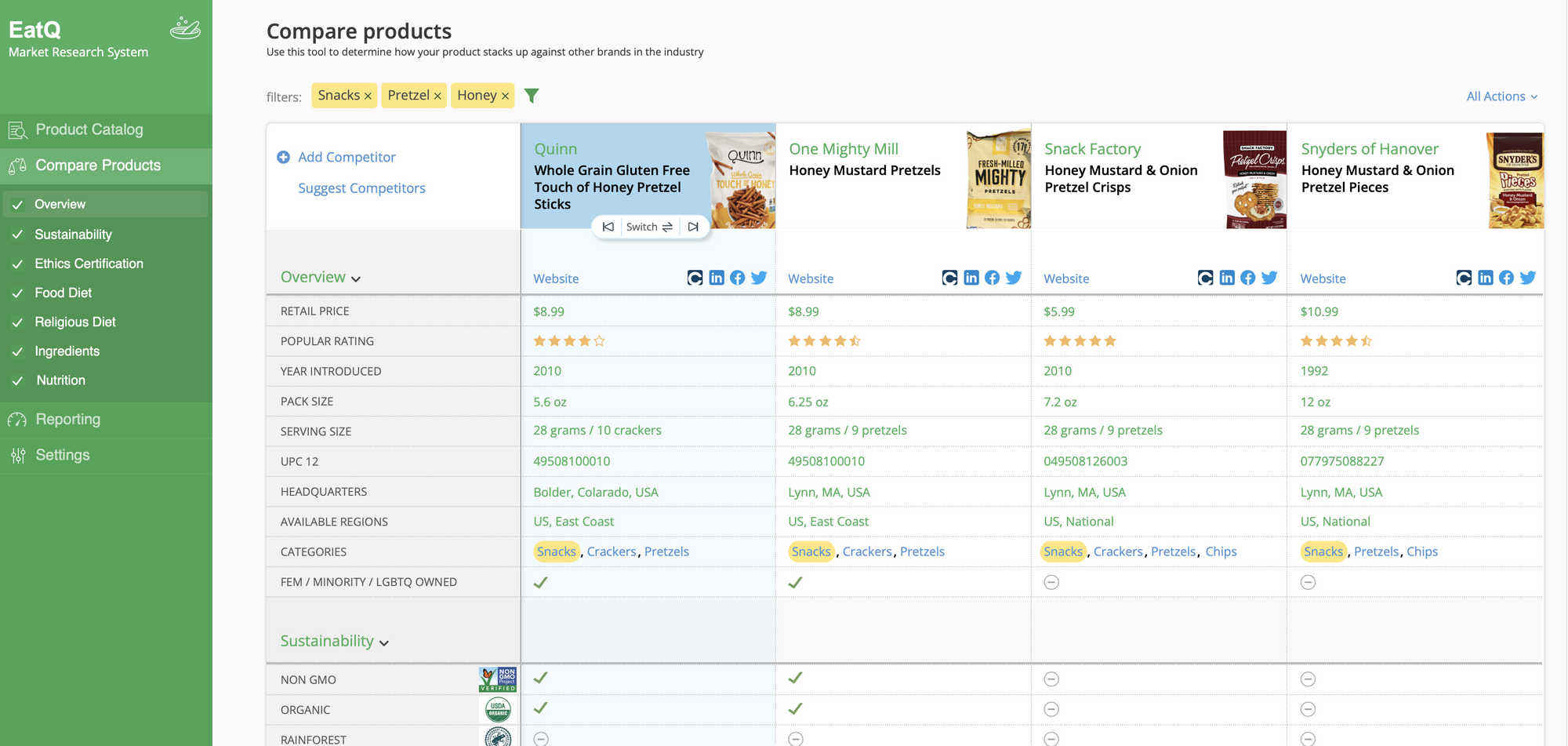
Task: Open Reporting in the sidebar
Action: click(x=106, y=419)
